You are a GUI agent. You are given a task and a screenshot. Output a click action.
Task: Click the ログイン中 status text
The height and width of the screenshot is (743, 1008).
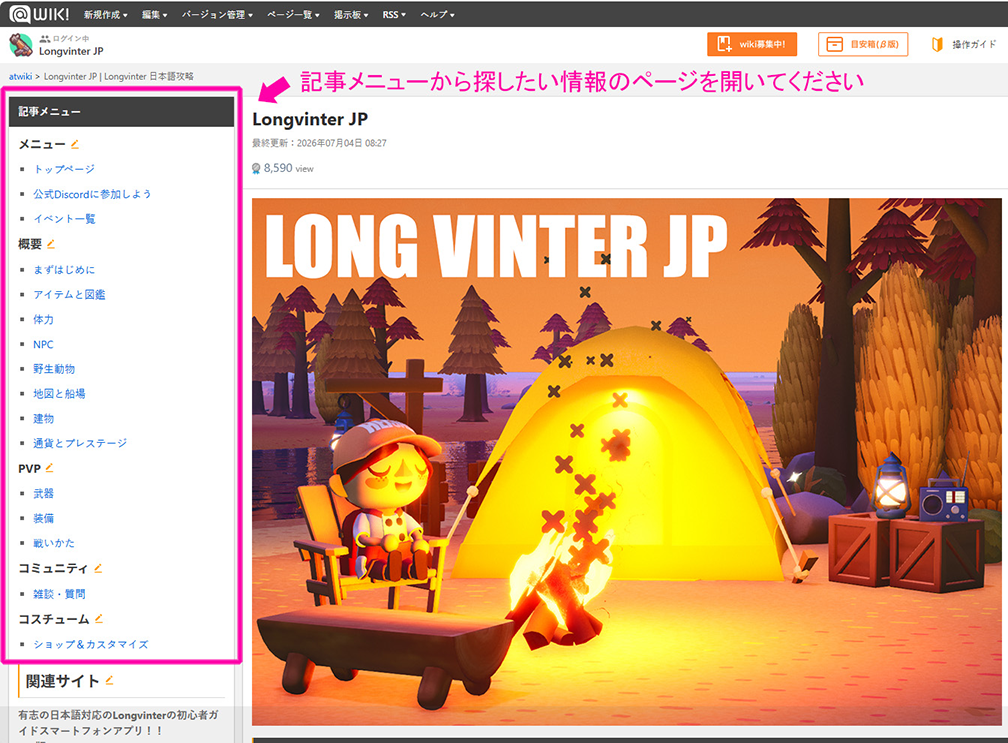click(x=71, y=39)
